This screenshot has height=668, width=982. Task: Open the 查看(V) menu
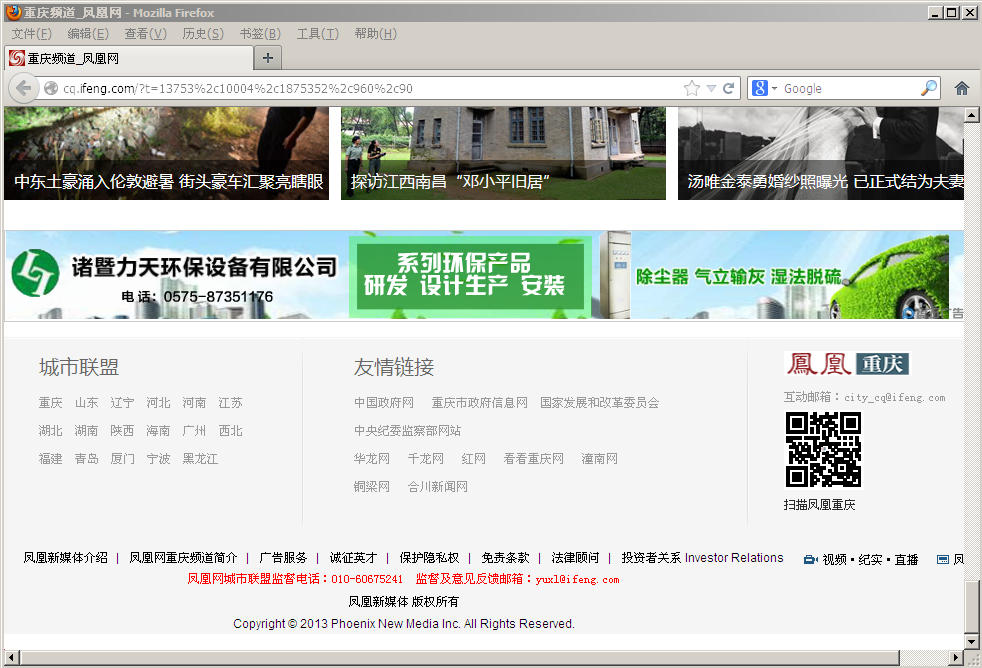click(145, 34)
